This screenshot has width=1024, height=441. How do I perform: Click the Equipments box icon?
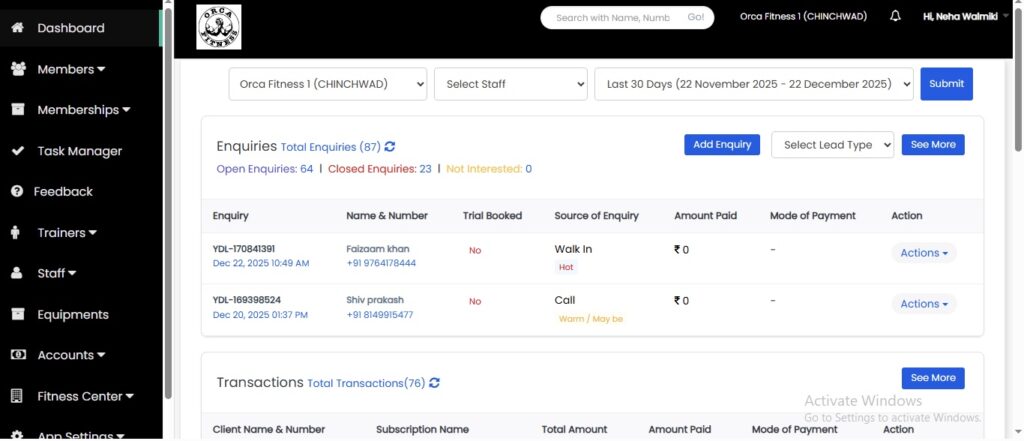click(x=18, y=314)
